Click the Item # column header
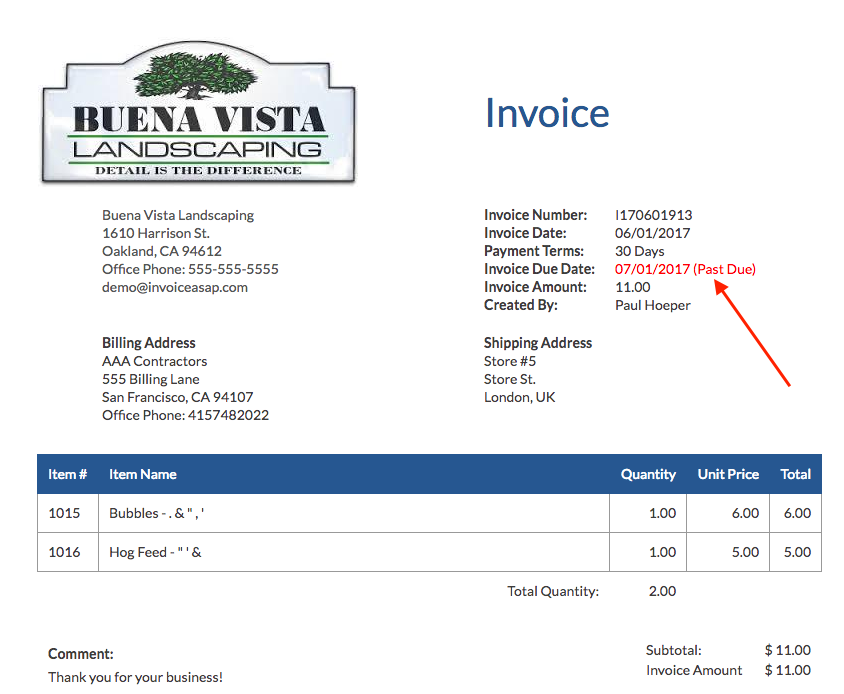Image resolution: width=844 pixels, height=694 pixels. tap(68, 474)
